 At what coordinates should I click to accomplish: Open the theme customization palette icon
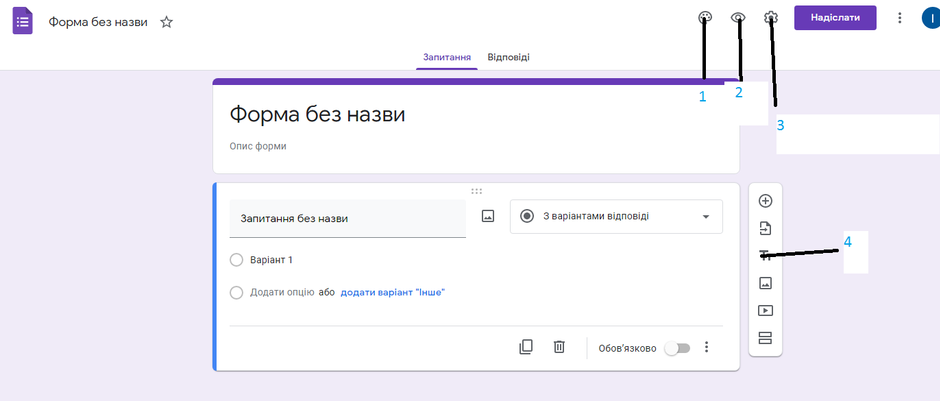coord(705,18)
